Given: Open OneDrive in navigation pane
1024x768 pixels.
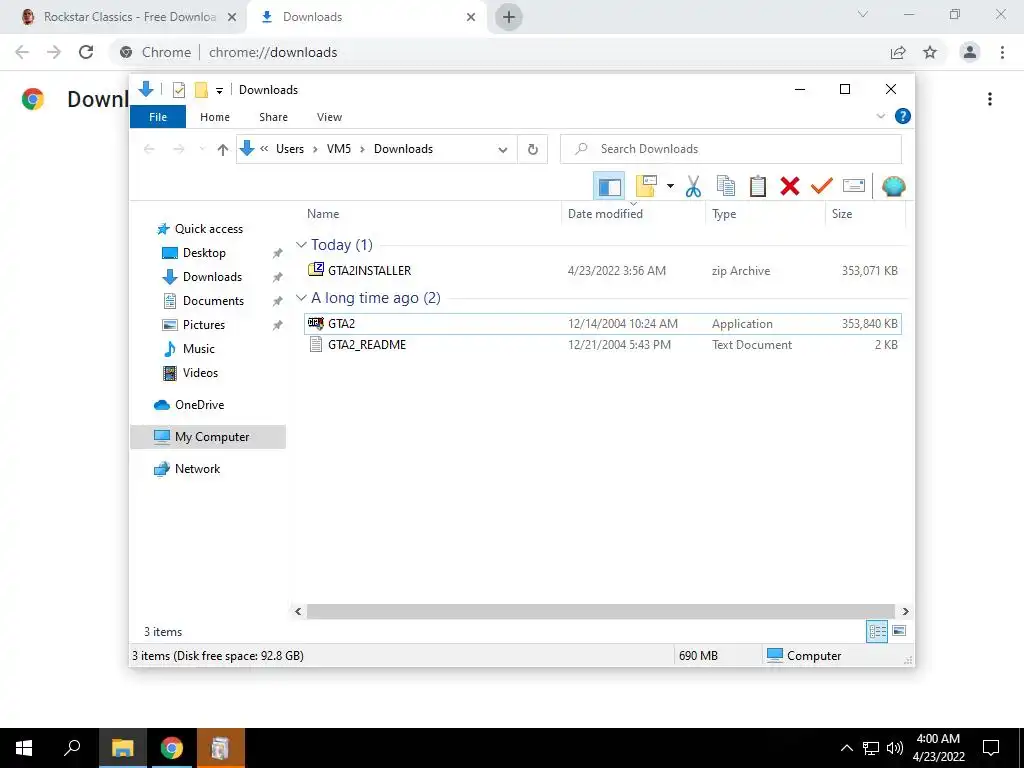Looking at the screenshot, I should tap(199, 405).
